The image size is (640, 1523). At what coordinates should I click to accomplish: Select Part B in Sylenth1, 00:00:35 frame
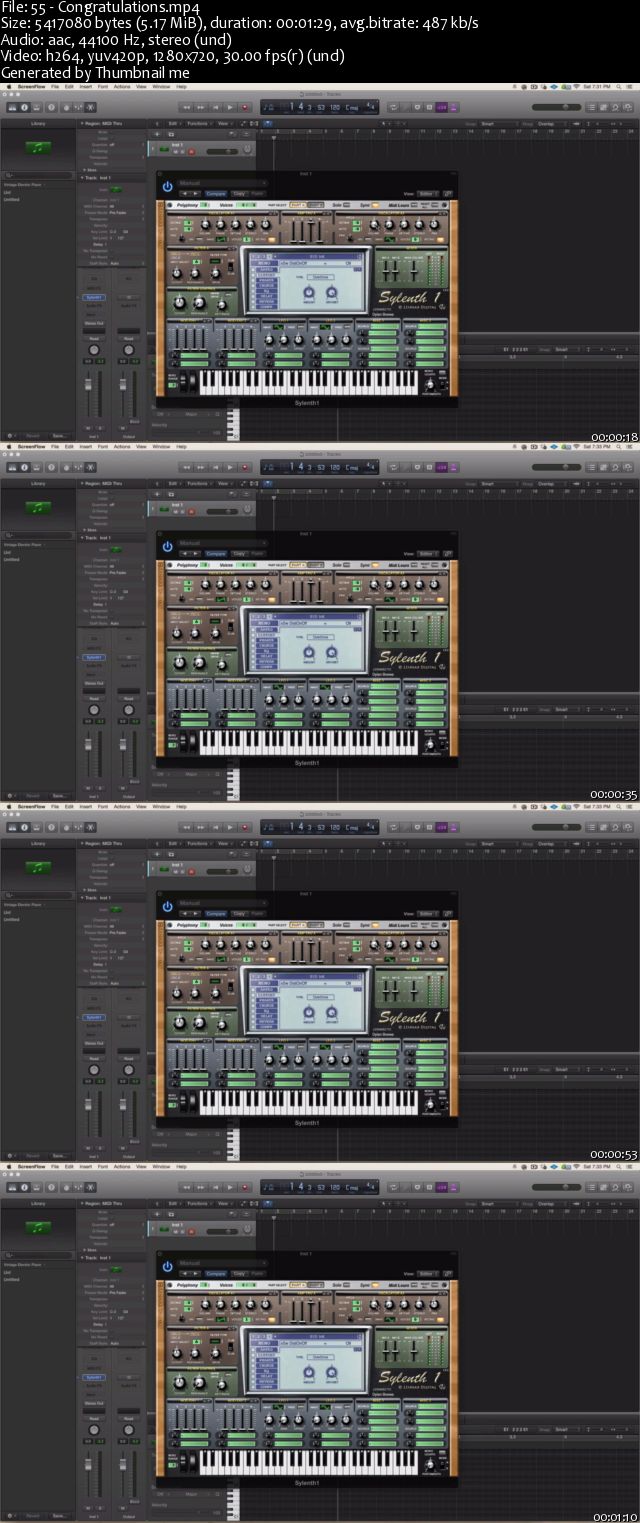[x=316, y=565]
